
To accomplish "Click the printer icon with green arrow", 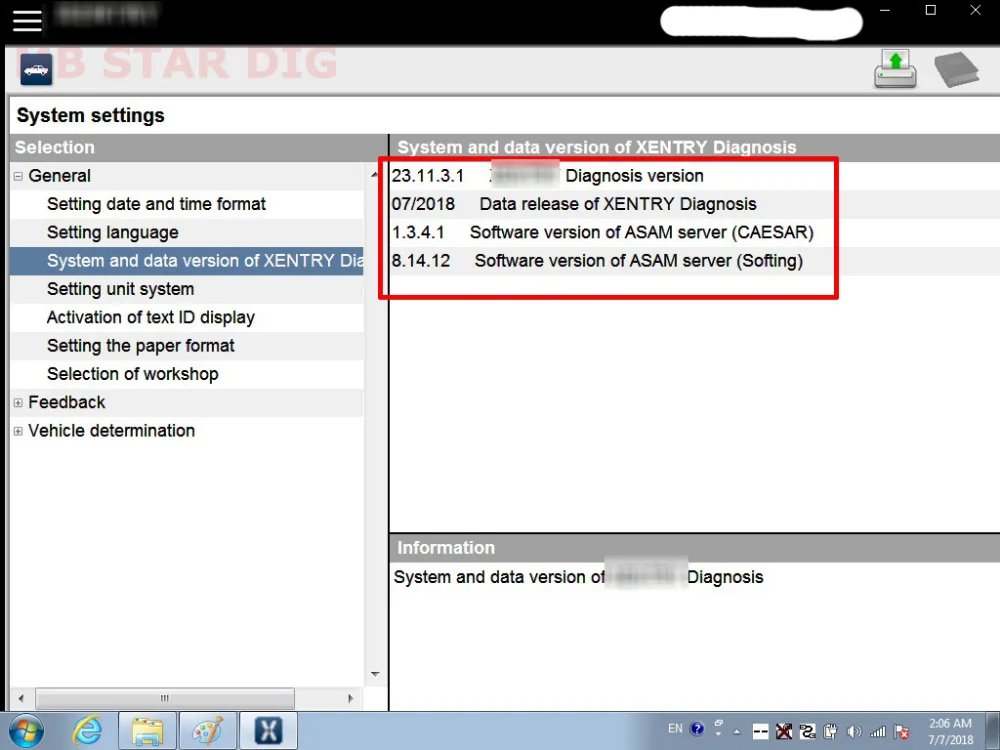I will click(x=895, y=69).
